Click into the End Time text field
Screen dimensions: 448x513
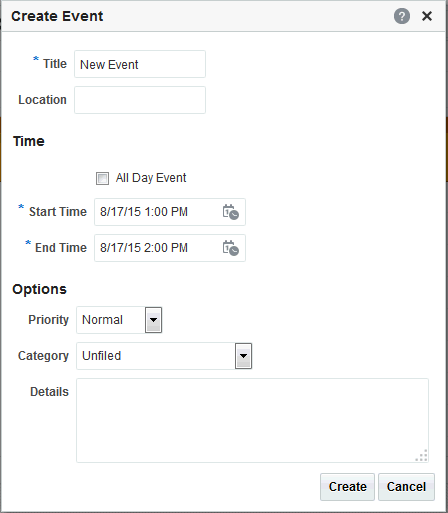point(158,248)
